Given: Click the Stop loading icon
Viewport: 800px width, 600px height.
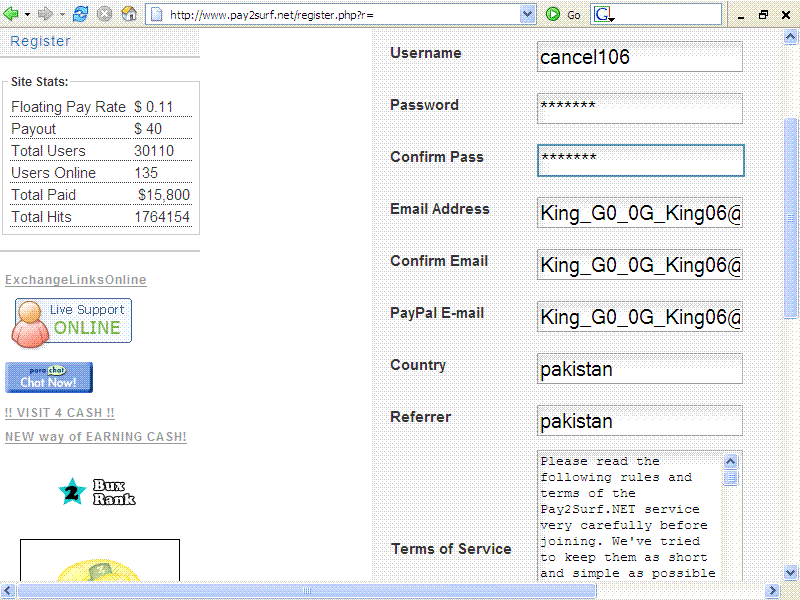Looking at the screenshot, I should [104, 14].
